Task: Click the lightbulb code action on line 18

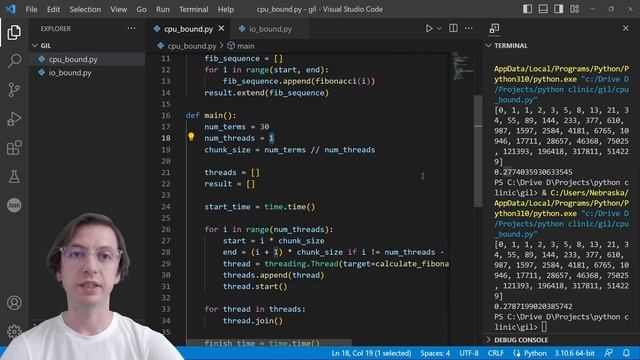Action: point(191,137)
